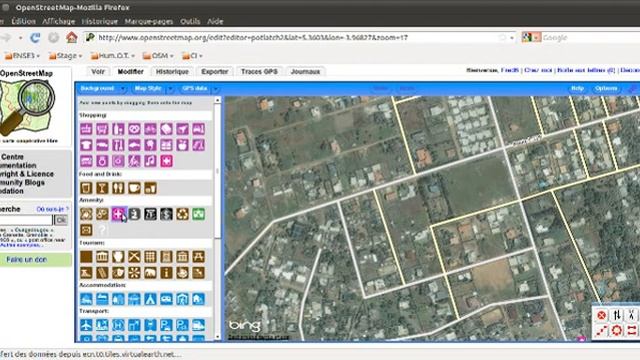Pick the cafe coffee cup icon
Image resolution: width=640 pixels, height=360 pixels.
(134, 188)
